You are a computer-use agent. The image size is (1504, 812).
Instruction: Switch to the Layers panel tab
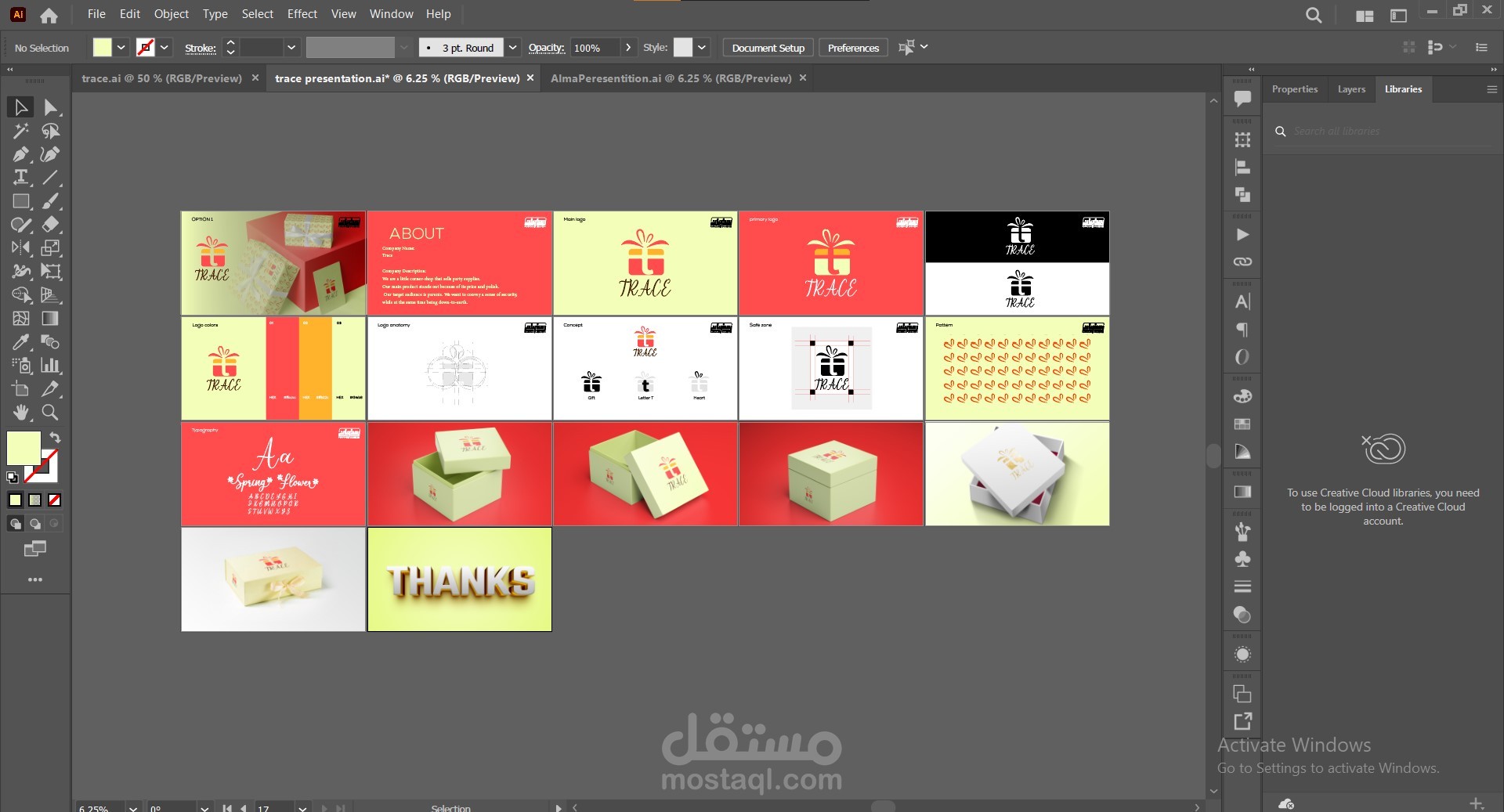pos(1351,89)
